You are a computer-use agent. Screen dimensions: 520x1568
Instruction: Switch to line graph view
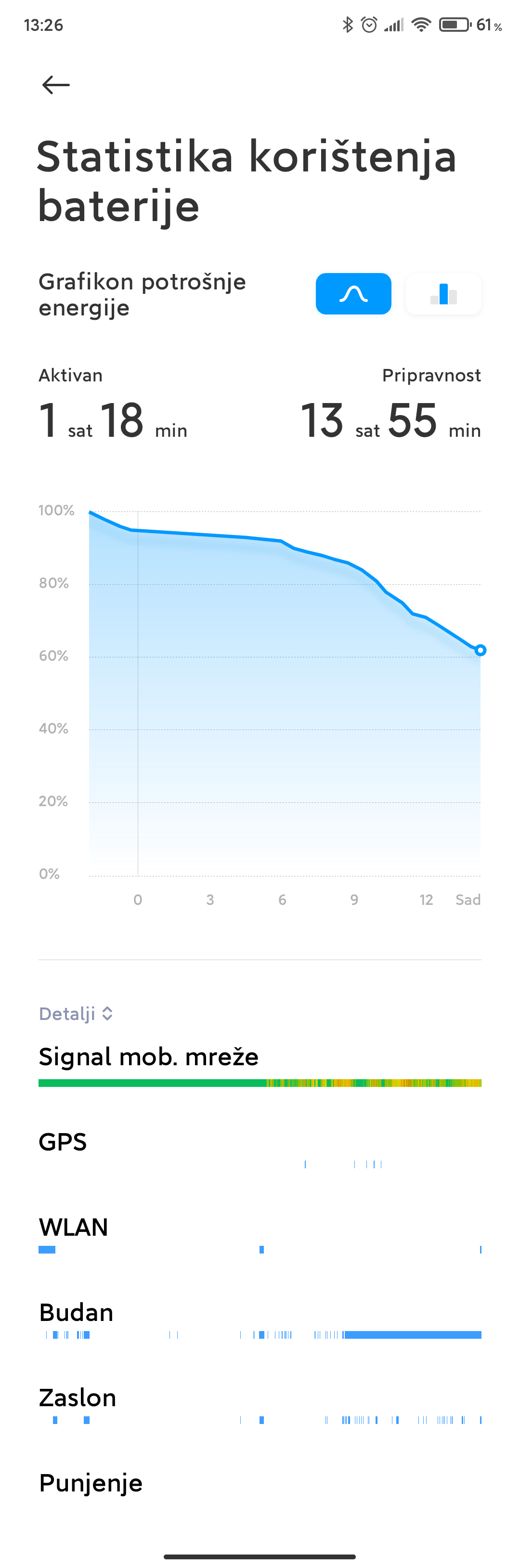tap(353, 294)
